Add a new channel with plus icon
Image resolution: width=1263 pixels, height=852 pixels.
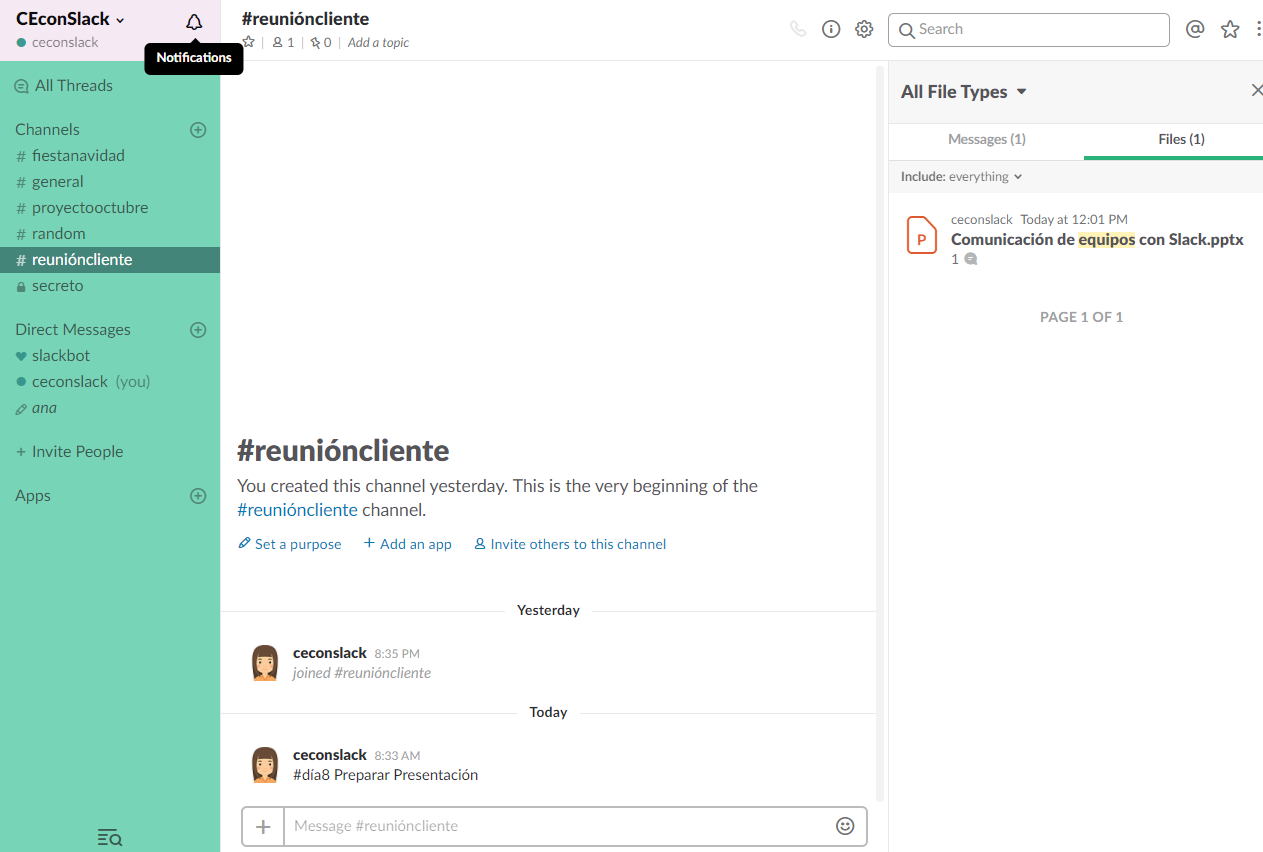coord(198,129)
